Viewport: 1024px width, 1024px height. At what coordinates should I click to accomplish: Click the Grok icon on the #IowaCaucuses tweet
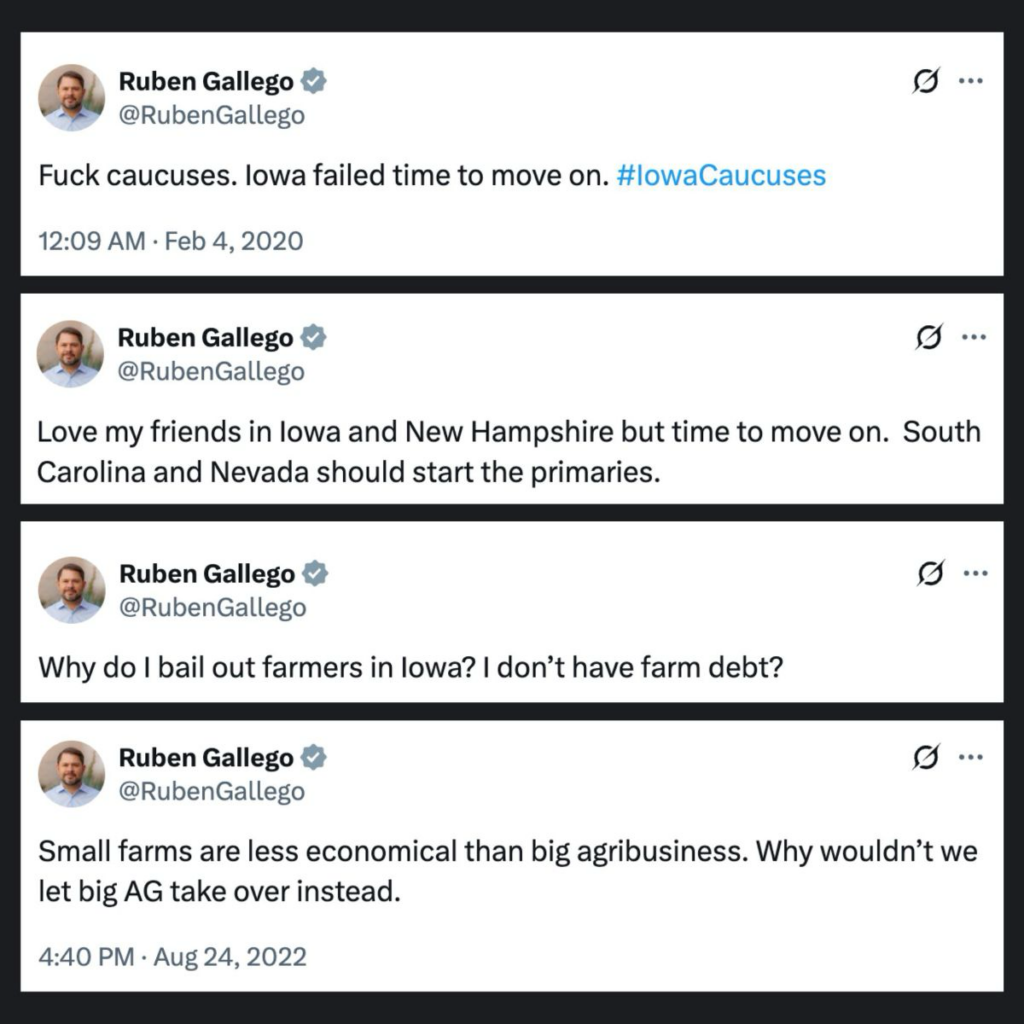[927, 83]
